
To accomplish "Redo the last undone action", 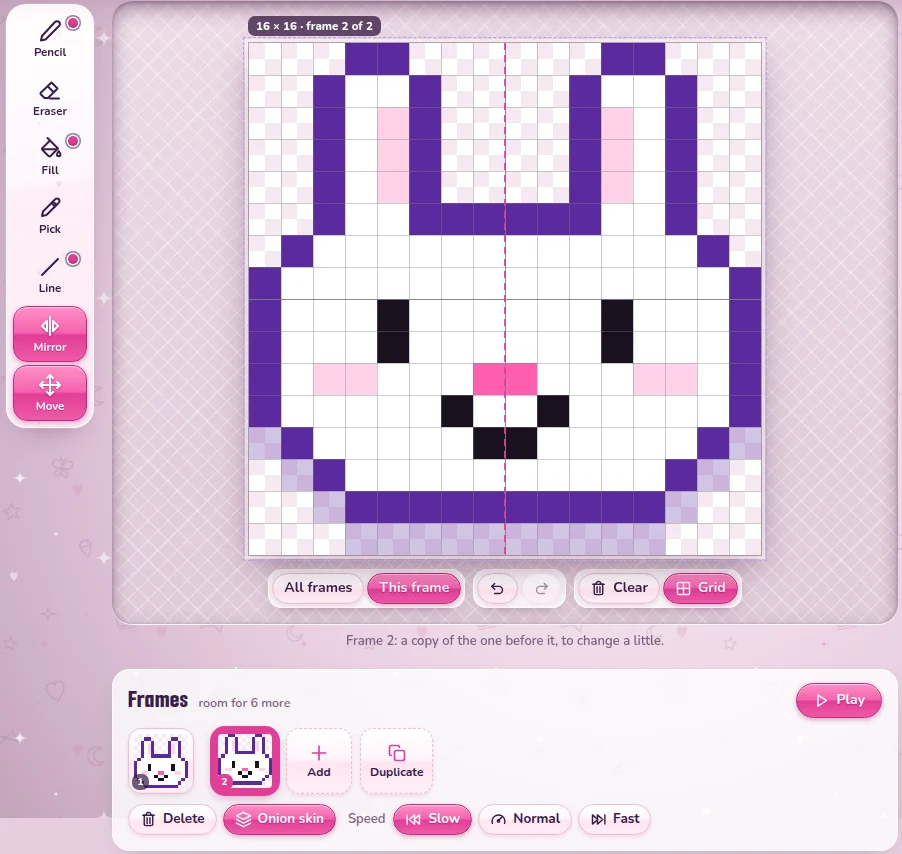I will coord(541,588).
